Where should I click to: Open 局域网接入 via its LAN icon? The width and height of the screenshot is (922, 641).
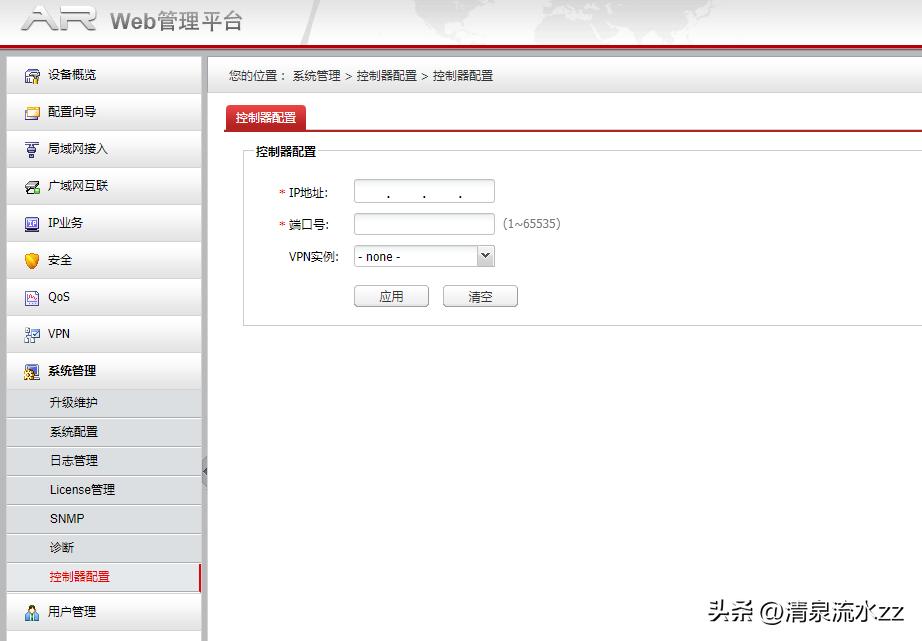coord(32,148)
